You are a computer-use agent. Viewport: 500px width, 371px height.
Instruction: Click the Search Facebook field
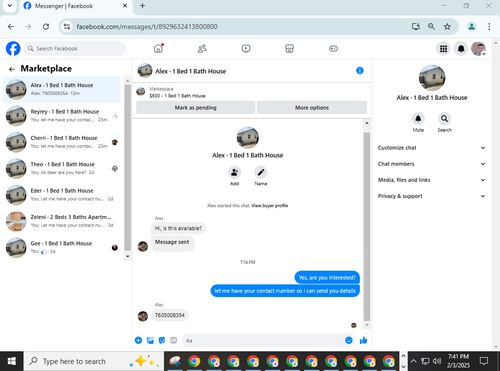[x=75, y=49]
